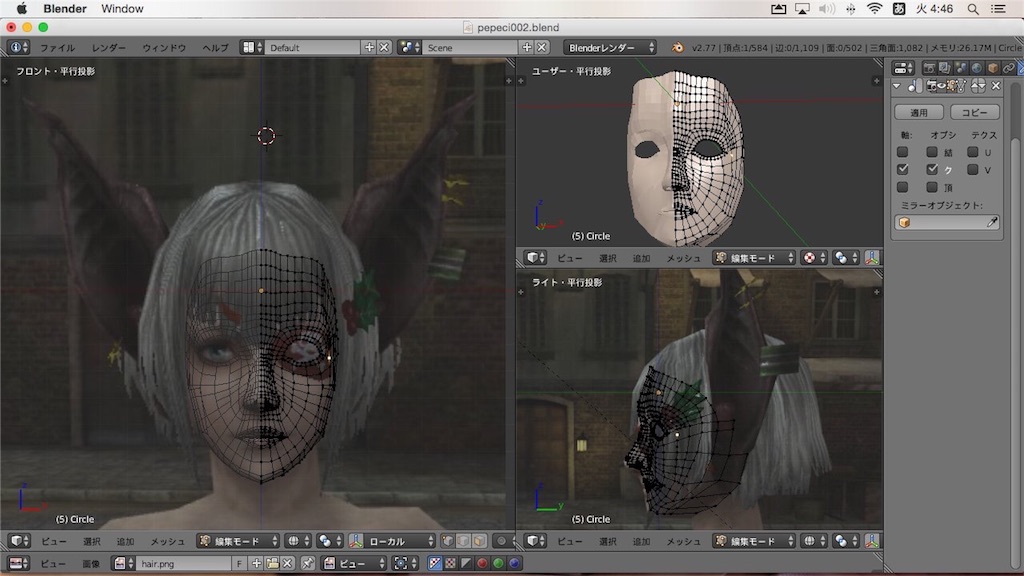Click the Blender logo in the info header
This screenshot has height=576, width=1024.
678,47
